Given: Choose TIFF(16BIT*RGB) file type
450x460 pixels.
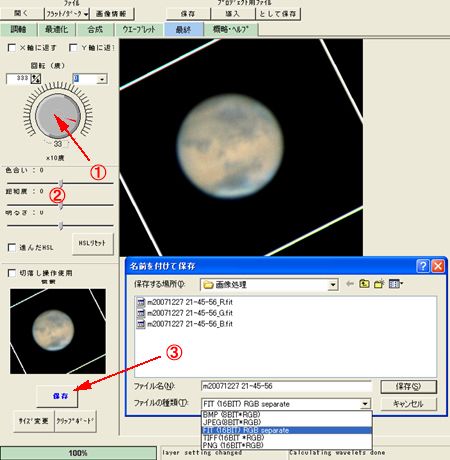Looking at the screenshot, I should click(x=287, y=438).
